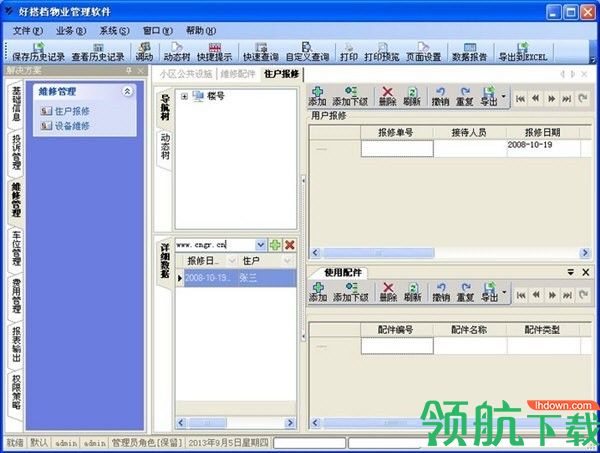Click 重复 in the 用户报修 toolbar
The image size is (600, 453).
465,96
